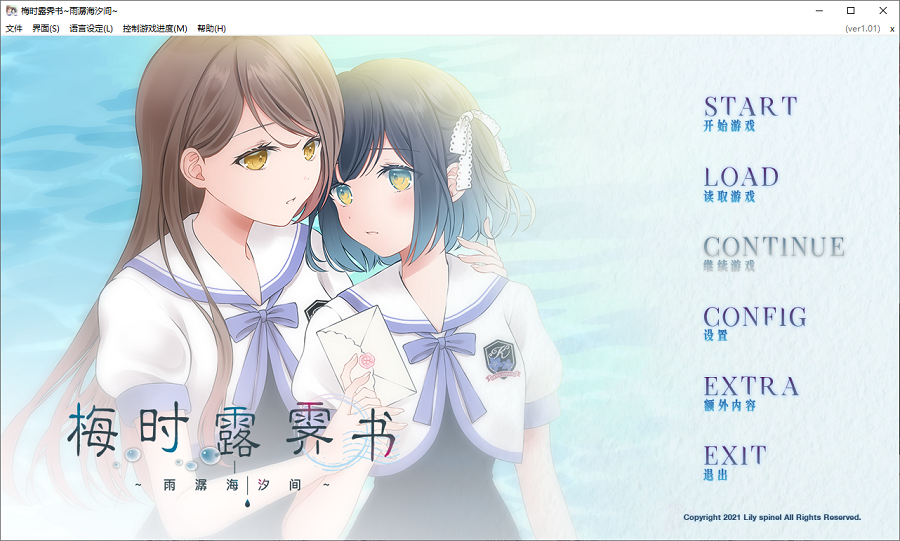Select the CONTINUE 继续游戏 option
The width and height of the screenshot is (900, 541).
[774, 254]
